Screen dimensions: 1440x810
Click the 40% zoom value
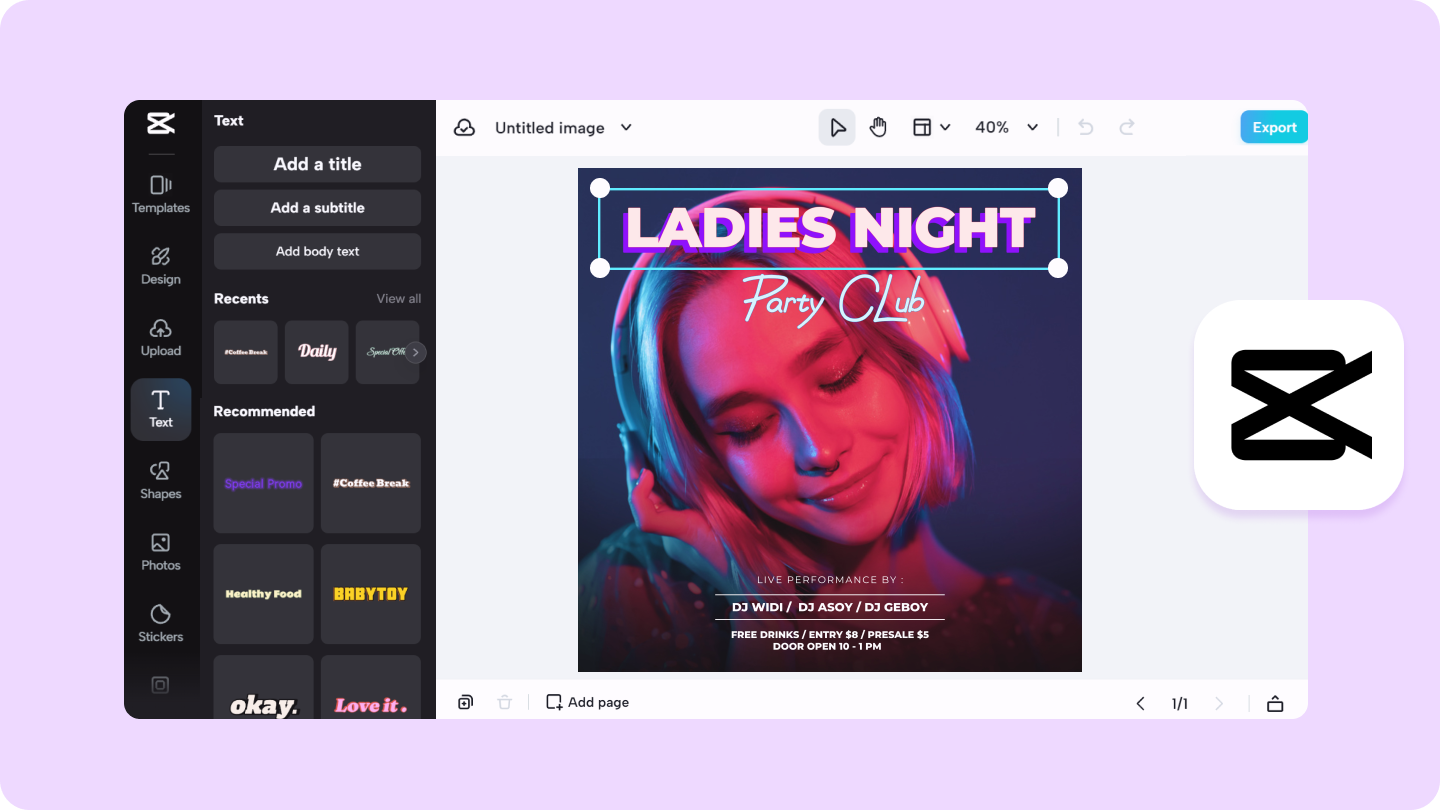point(992,127)
